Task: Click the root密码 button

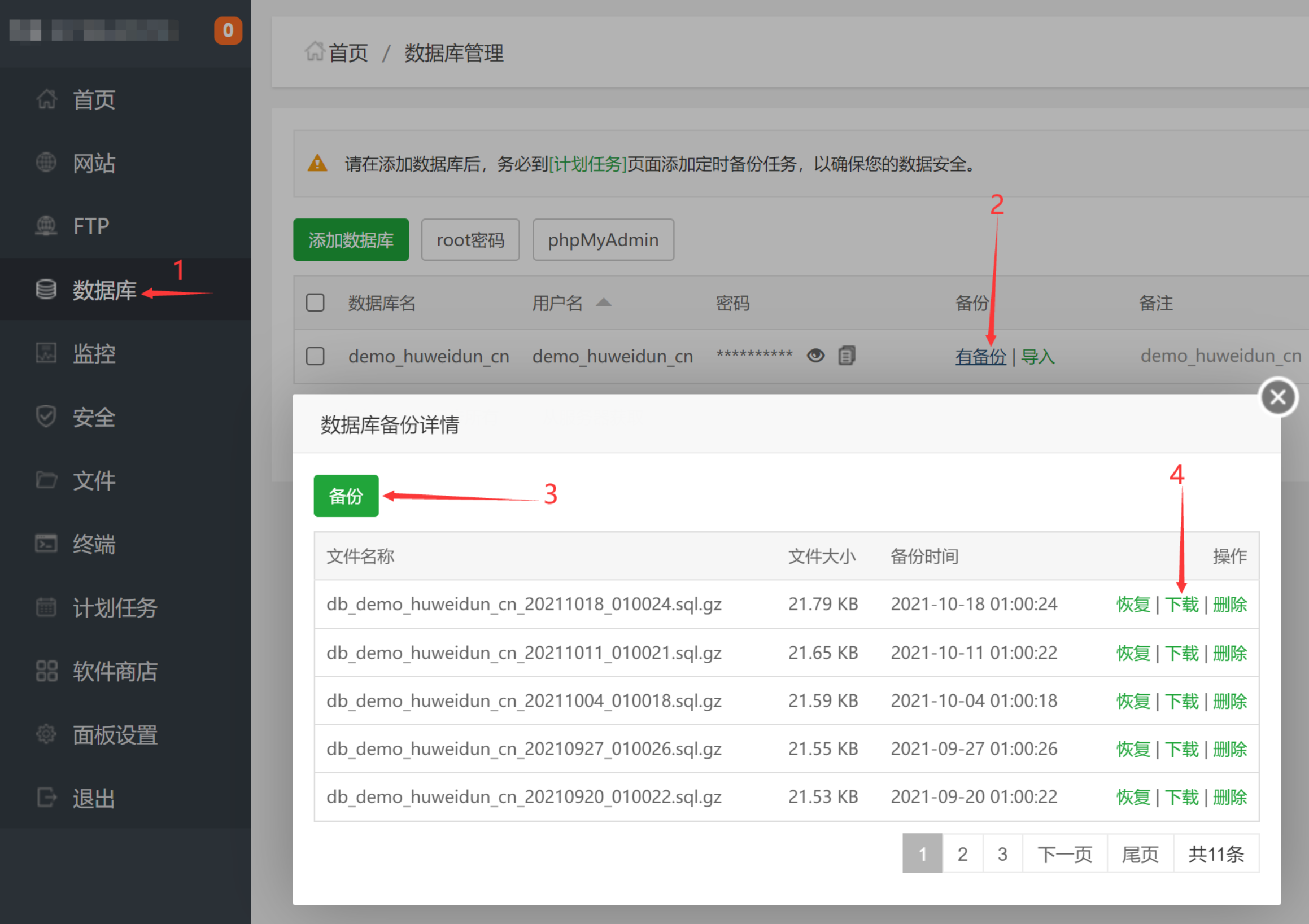Action: (x=470, y=240)
